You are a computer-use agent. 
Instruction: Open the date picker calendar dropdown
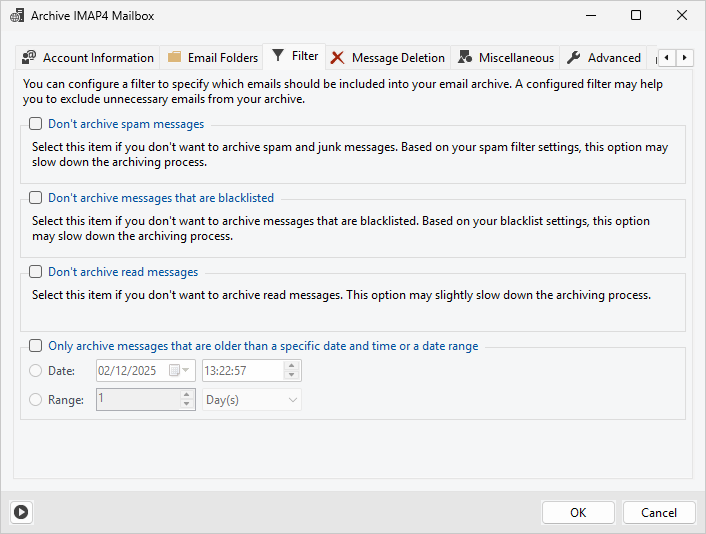pos(180,371)
